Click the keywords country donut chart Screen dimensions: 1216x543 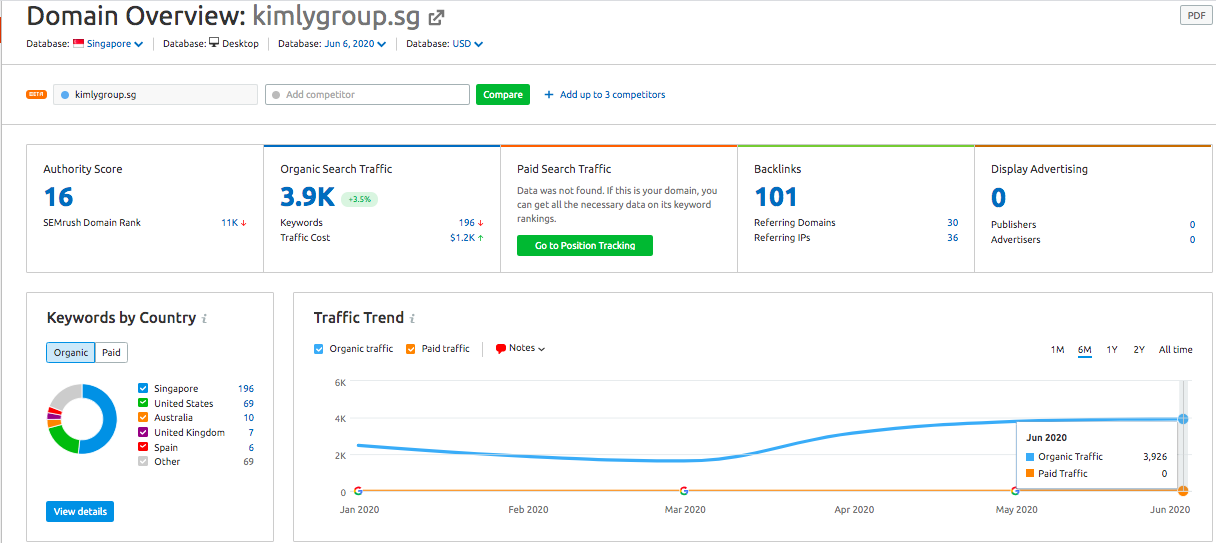coord(83,419)
